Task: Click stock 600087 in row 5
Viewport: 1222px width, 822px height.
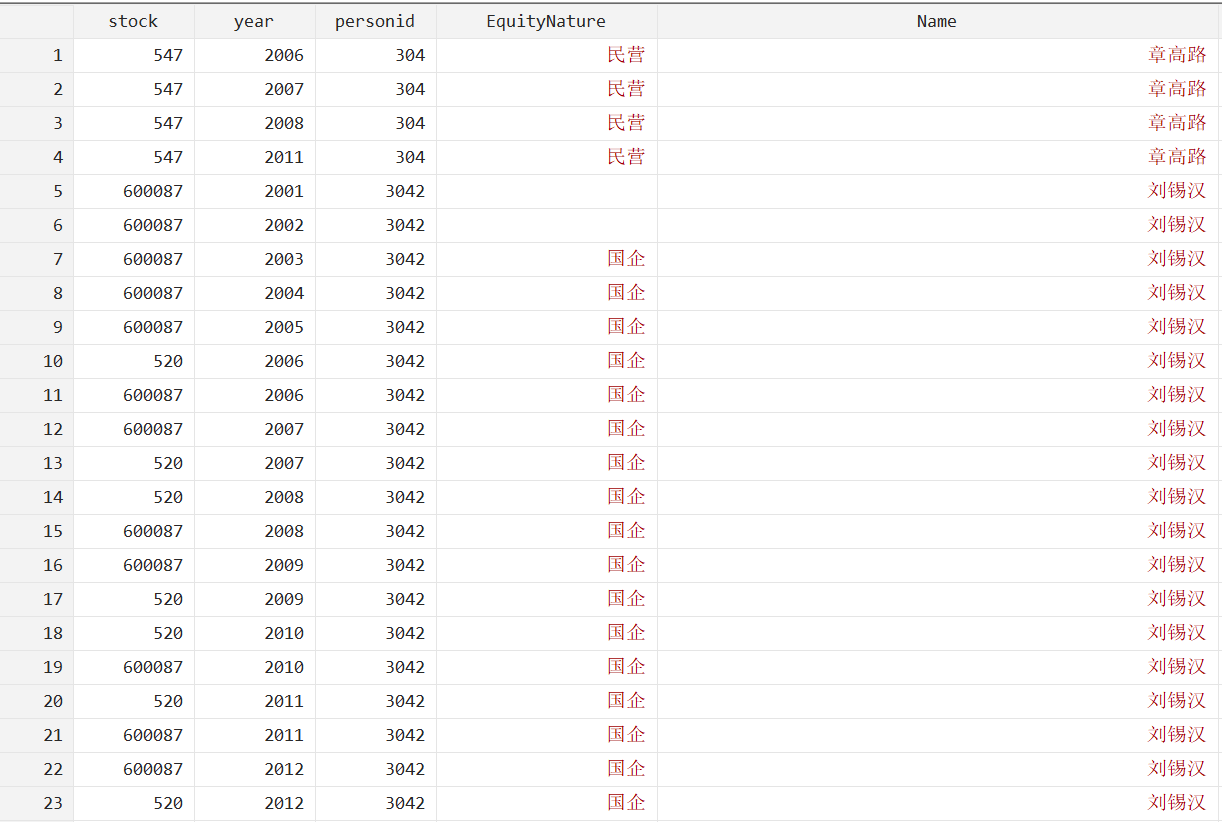Action: pyautogui.click(x=153, y=191)
